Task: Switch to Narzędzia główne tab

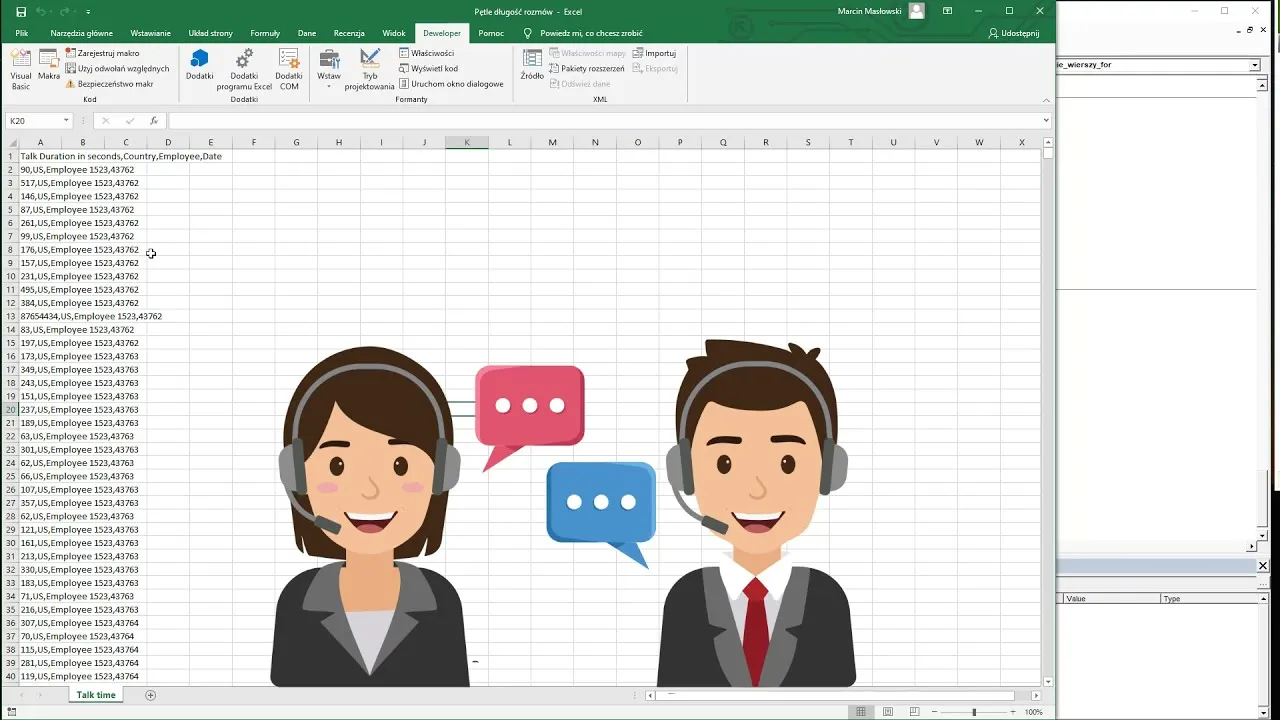Action: pos(82,33)
